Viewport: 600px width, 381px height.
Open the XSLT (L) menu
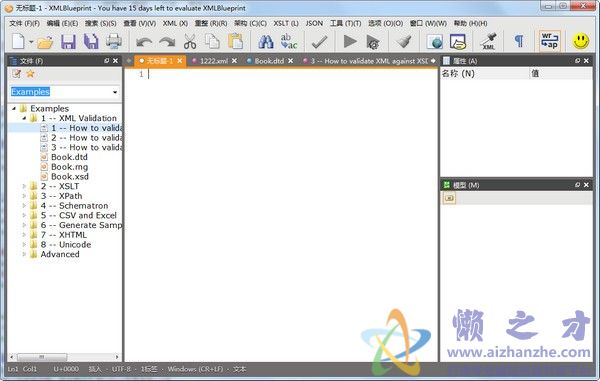(x=285, y=23)
